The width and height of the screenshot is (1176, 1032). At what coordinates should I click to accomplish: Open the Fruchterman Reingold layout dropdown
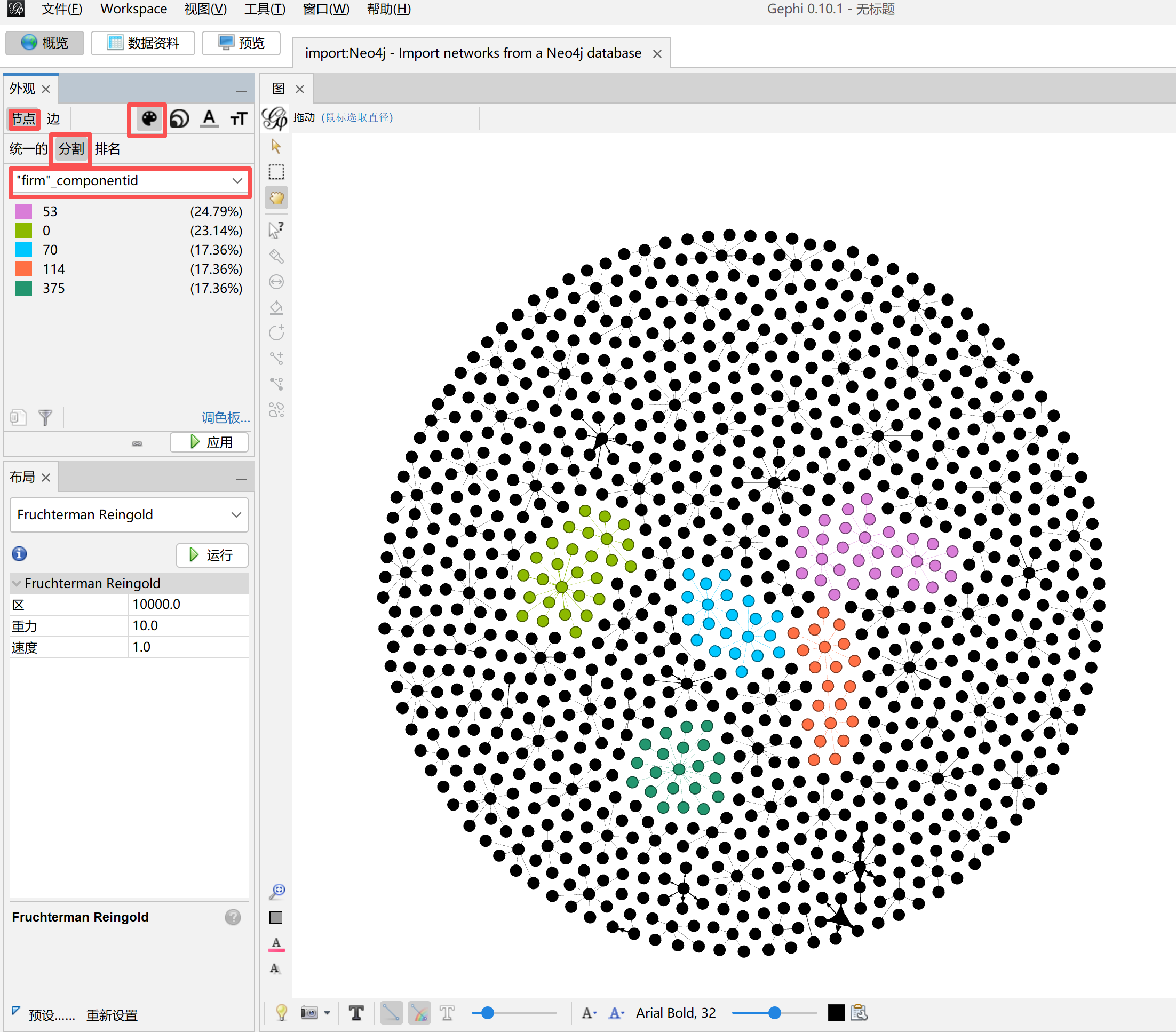tap(129, 515)
